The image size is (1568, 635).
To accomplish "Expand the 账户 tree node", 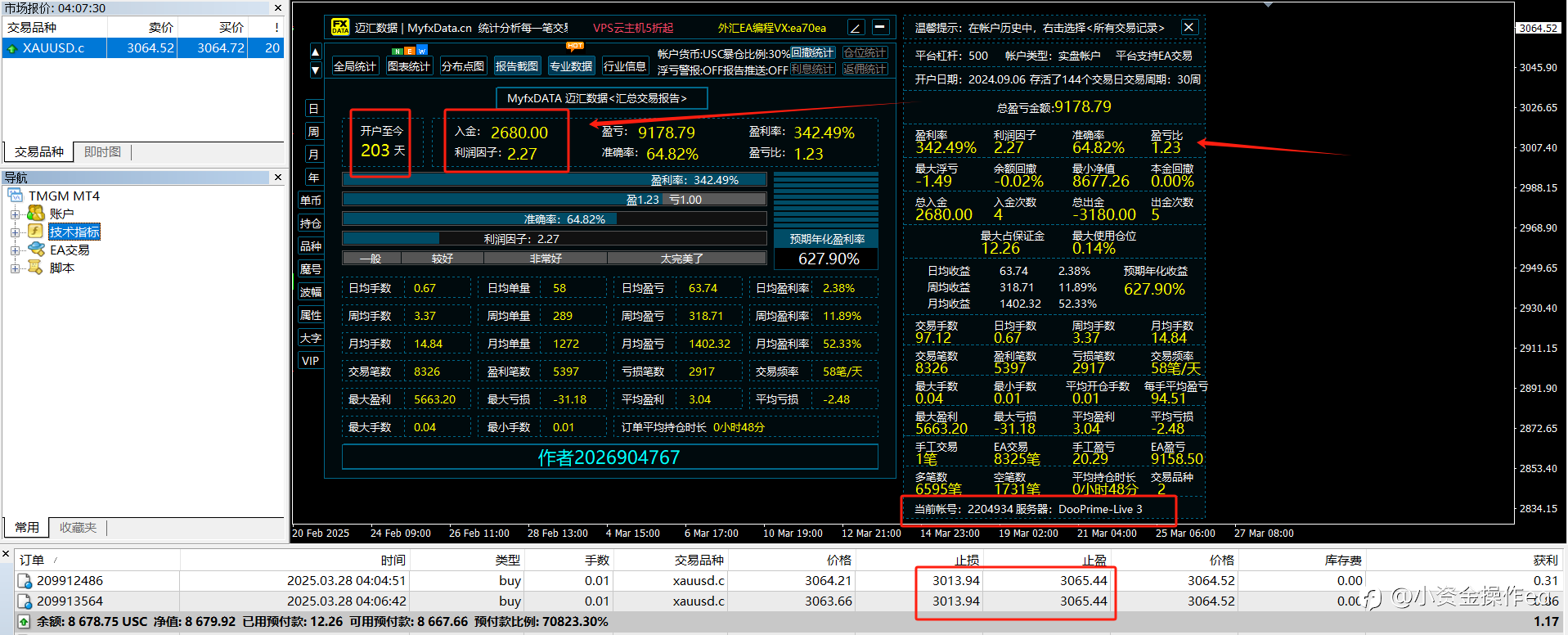I will pos(15,214).
